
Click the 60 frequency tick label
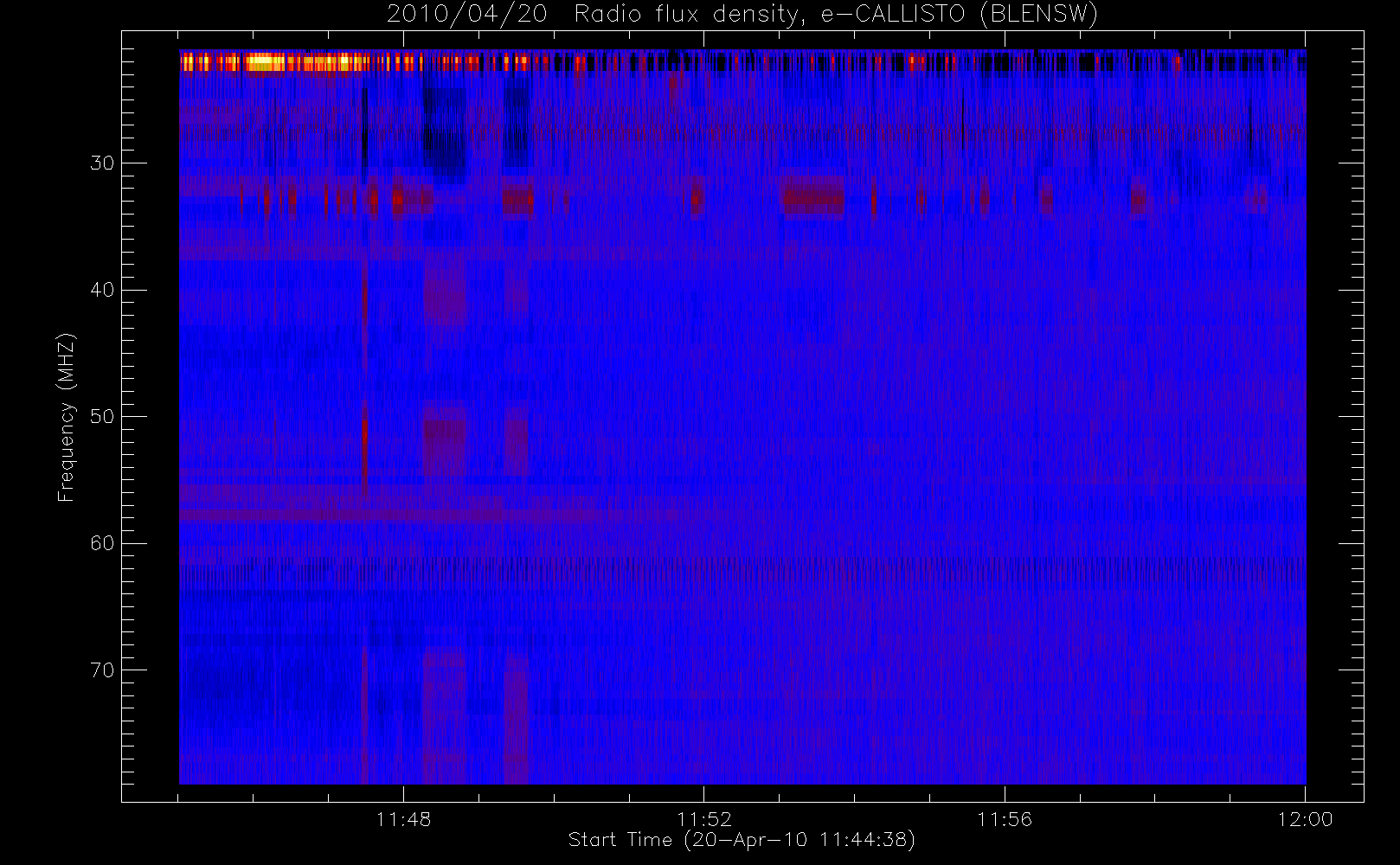[x=102, y=543]
